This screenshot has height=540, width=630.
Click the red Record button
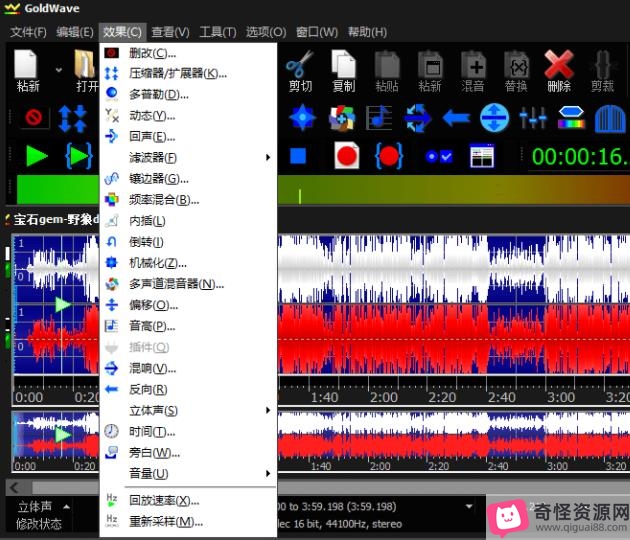pos(347,156)
